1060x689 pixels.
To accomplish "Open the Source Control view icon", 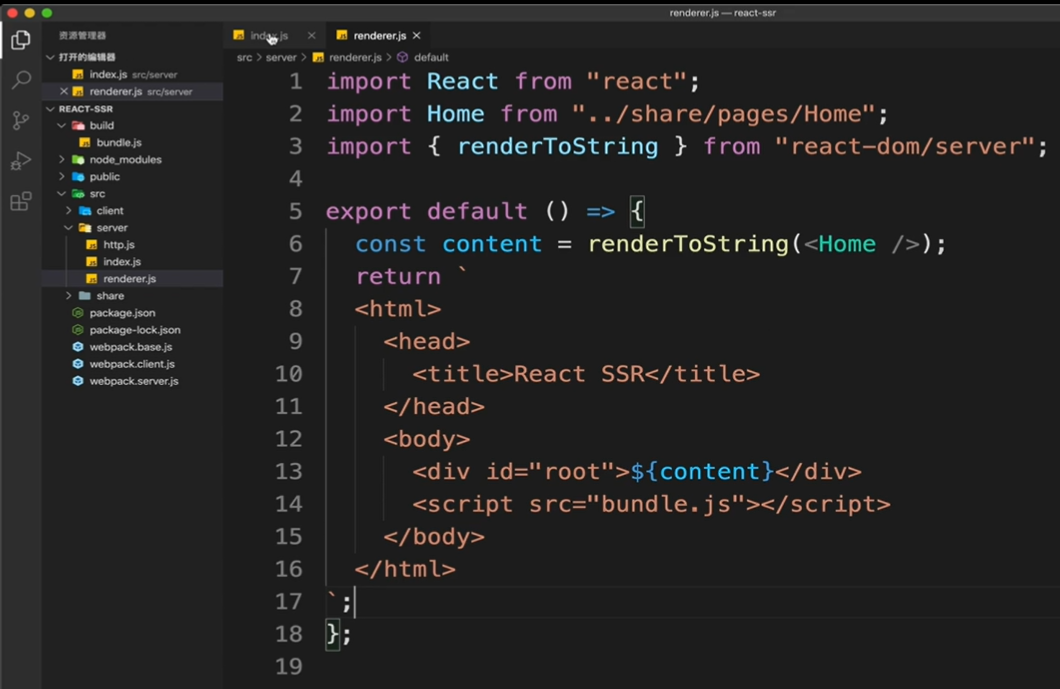I will click(21, 120).
